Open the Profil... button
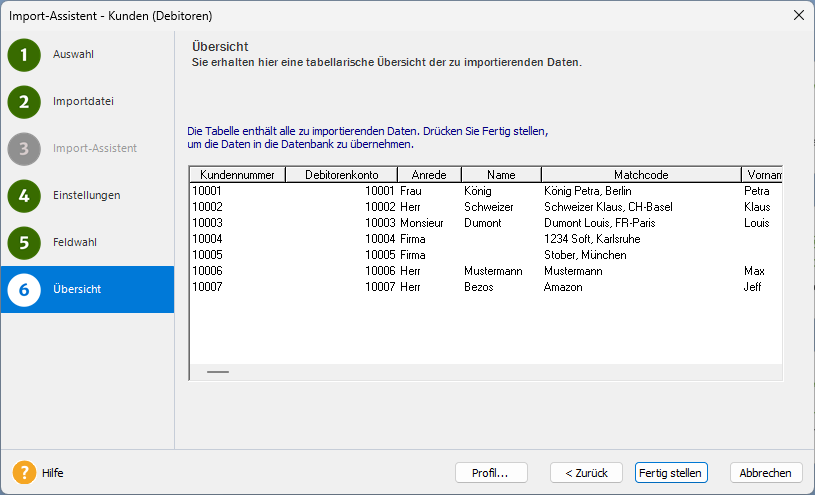 point(491,473)
